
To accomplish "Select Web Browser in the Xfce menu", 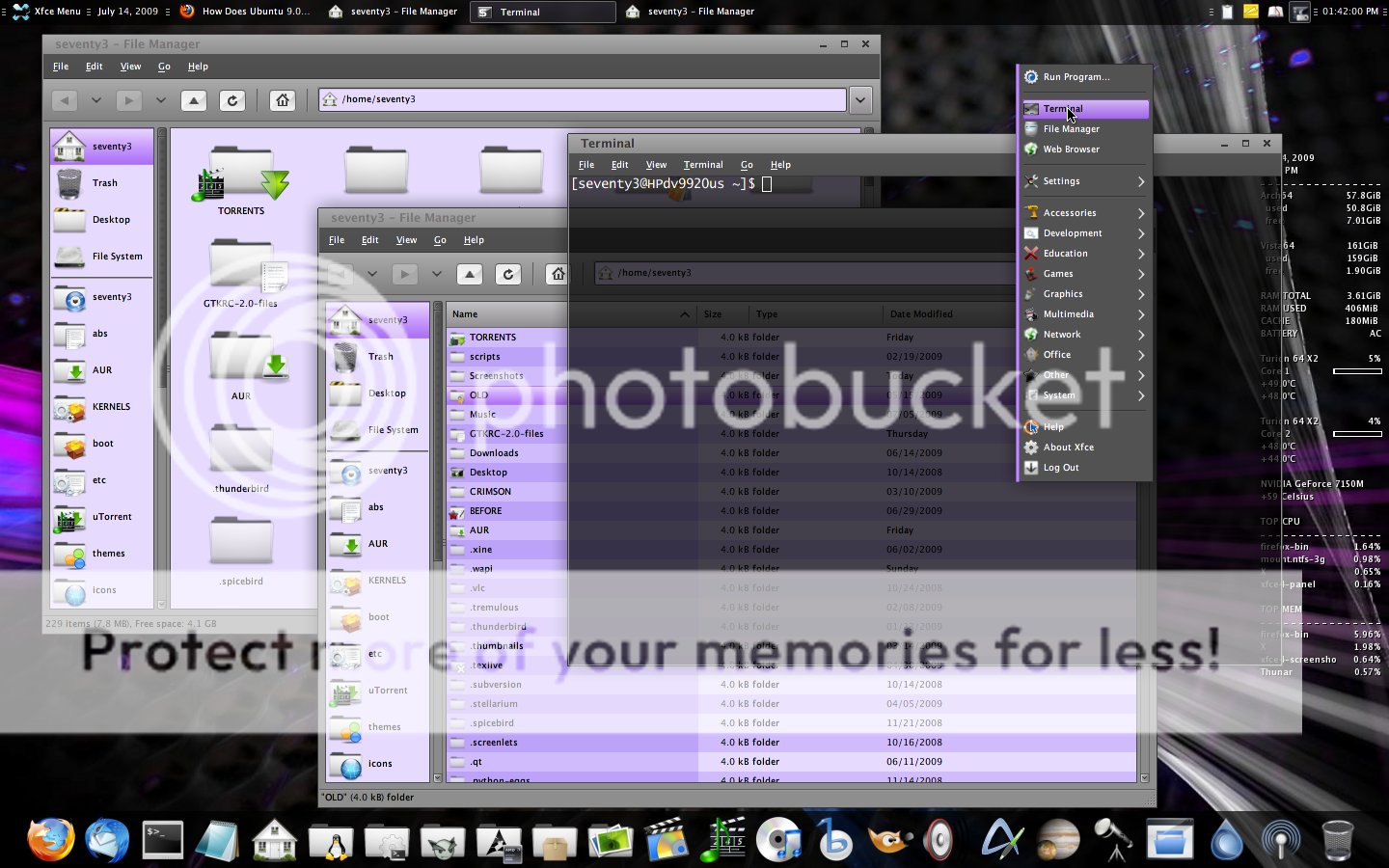I will pyautogui.click(x=1071, y=149).
